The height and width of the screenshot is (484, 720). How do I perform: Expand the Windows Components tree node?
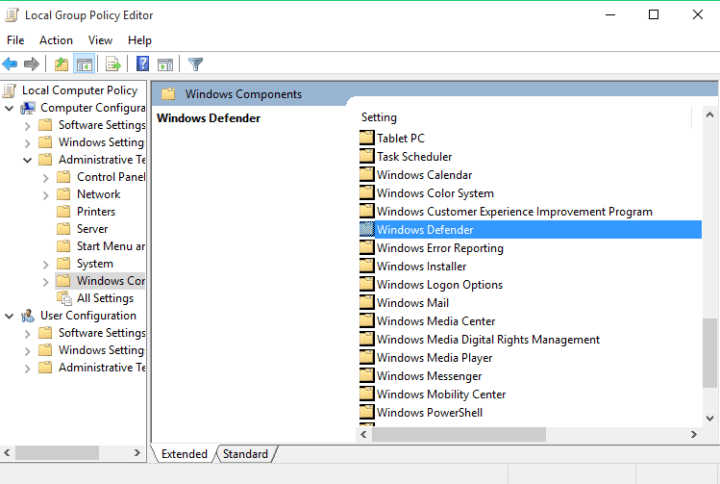click(x=45, y=281)
